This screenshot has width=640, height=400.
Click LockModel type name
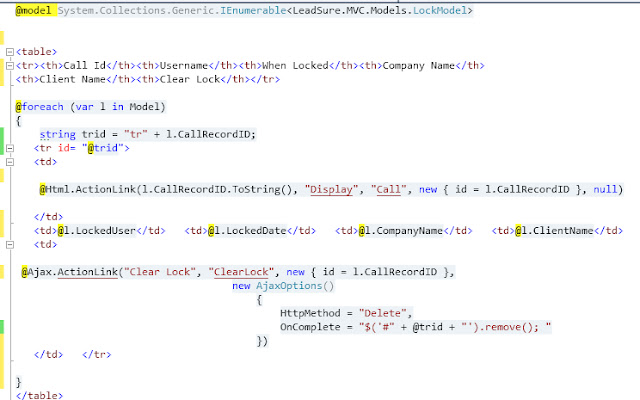coord(440,10)
